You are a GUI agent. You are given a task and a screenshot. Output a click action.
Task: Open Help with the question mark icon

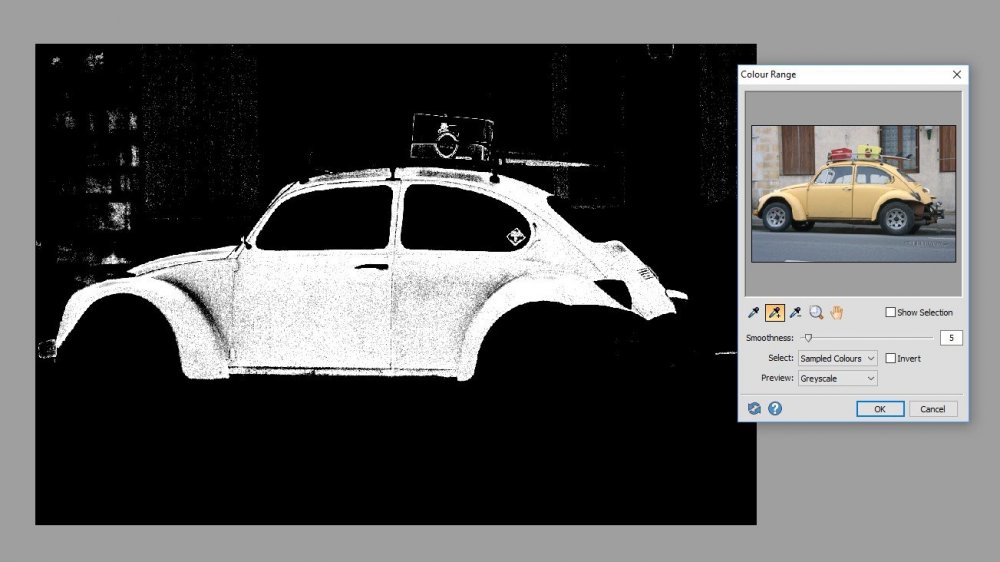(x=775, y=409)
